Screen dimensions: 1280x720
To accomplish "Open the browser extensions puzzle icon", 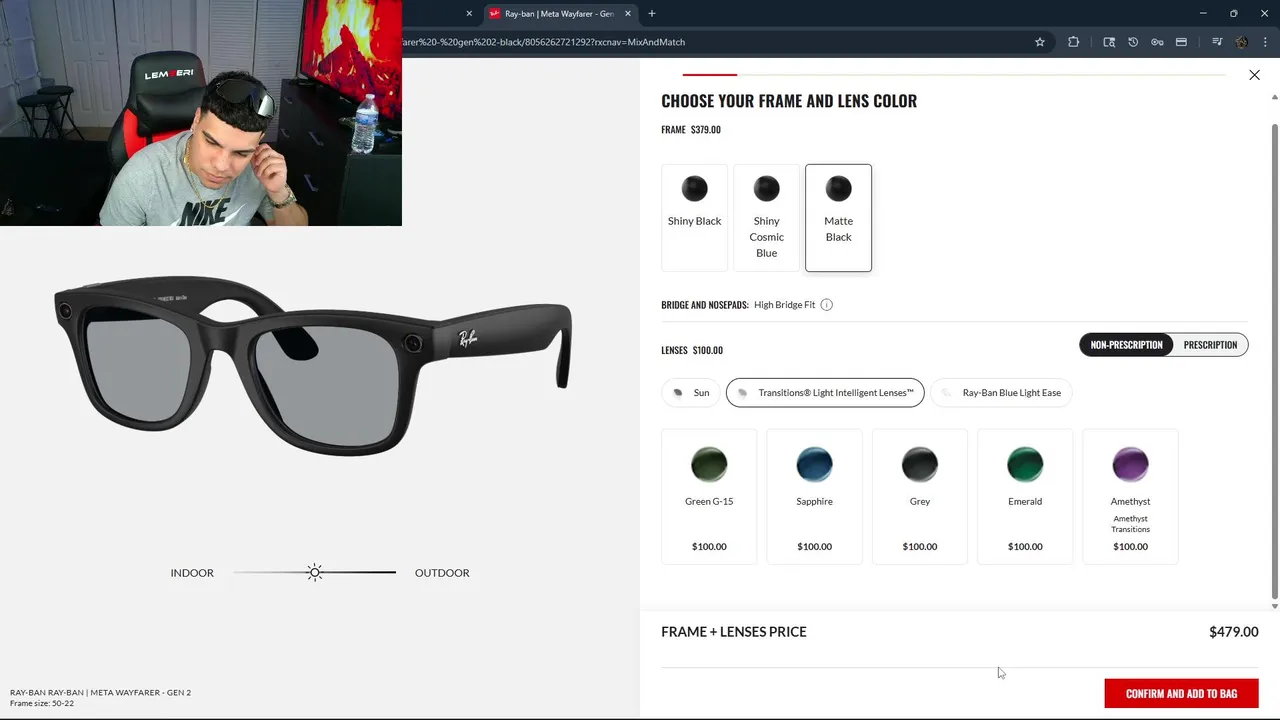I will 1074,42.
